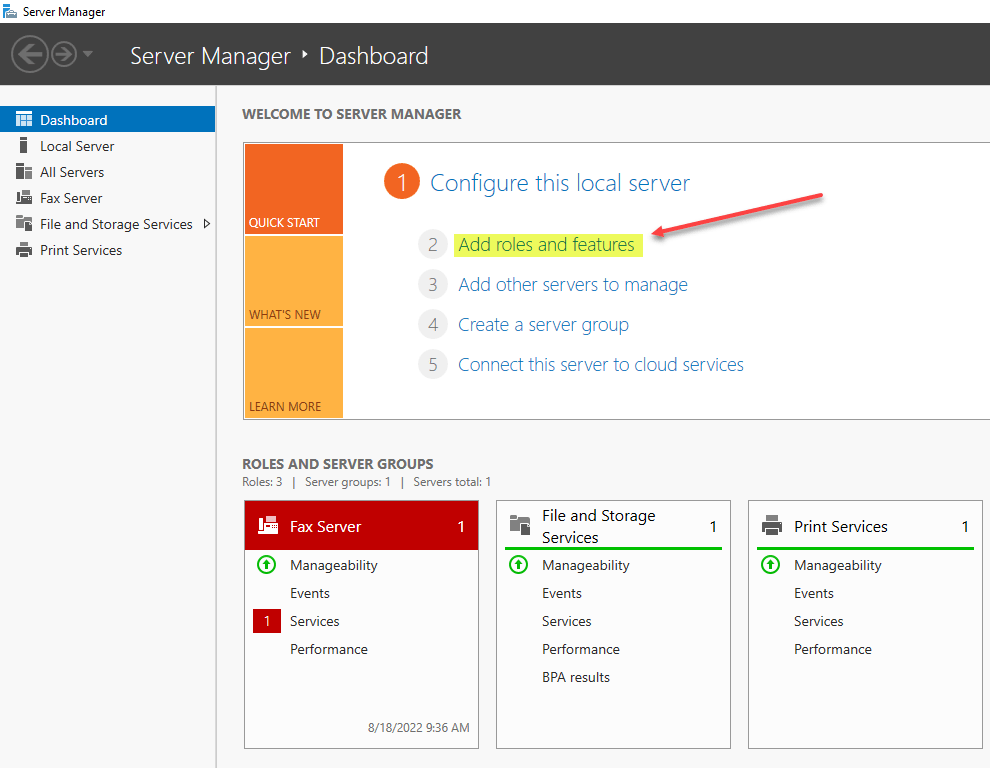The width and height of the screenshot is (990, 768).
Task: Open Events in the Fax Server tile
Action: coord(309,593)
